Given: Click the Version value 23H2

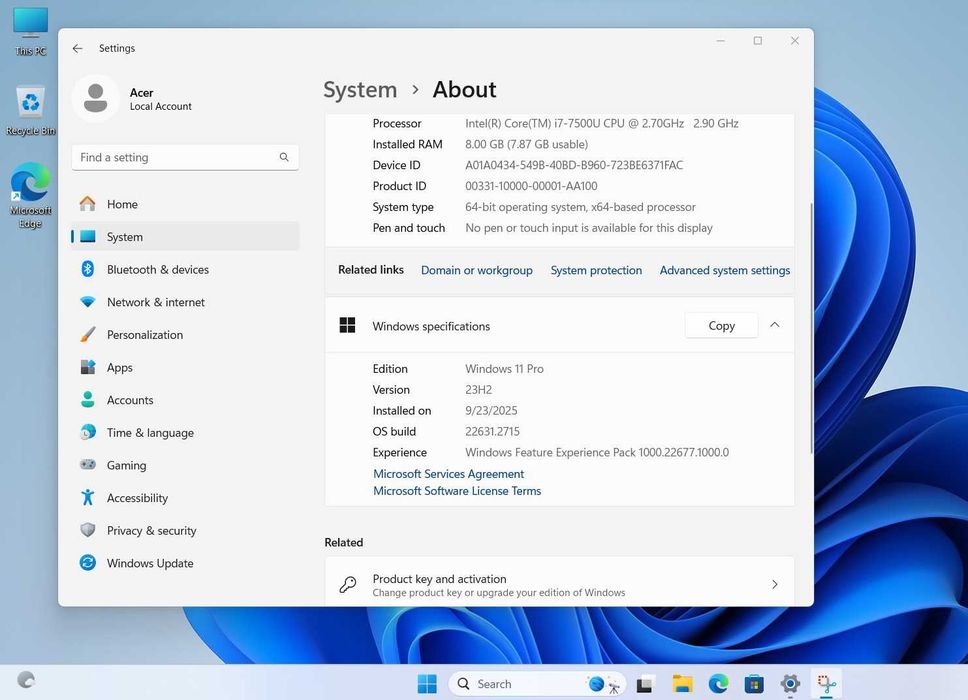Looking at the screenshot, I should (478, 390).
